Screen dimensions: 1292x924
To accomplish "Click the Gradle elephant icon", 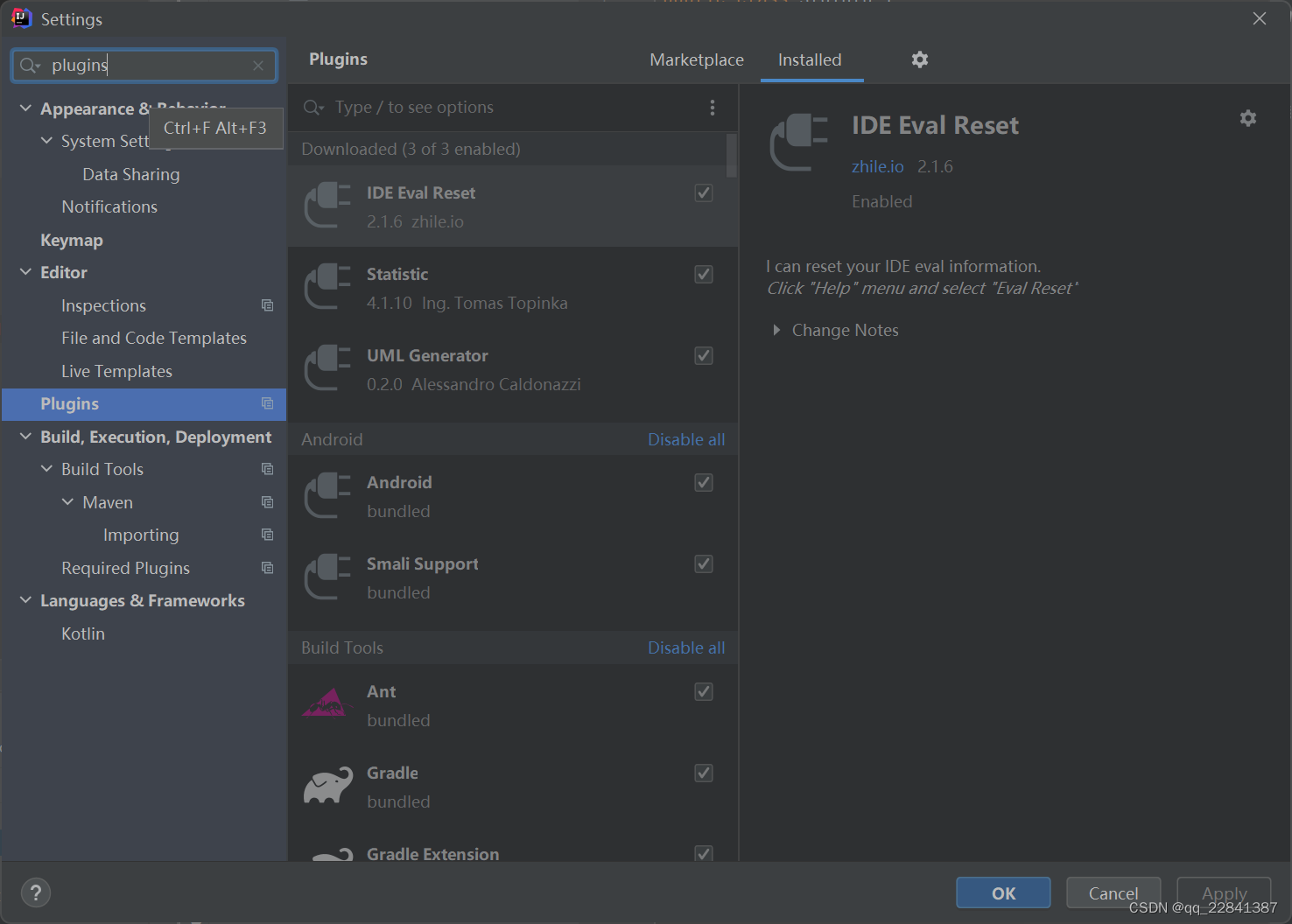I will click(327, 785).
